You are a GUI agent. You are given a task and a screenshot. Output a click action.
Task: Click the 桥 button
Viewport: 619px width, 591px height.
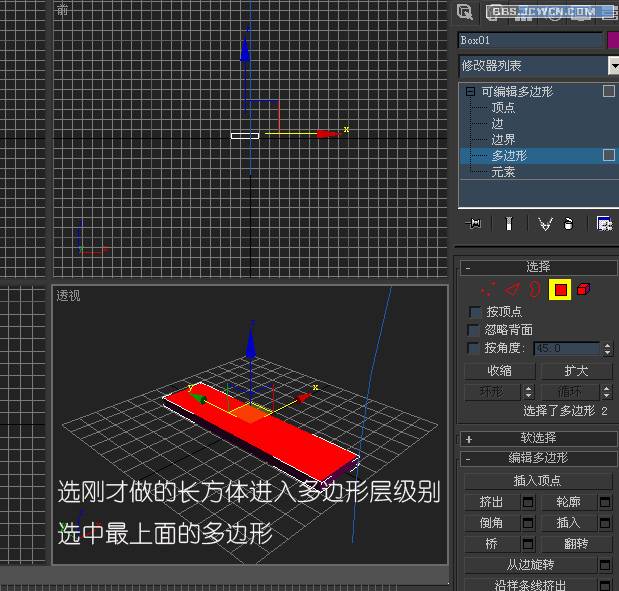tap(492, 544)
